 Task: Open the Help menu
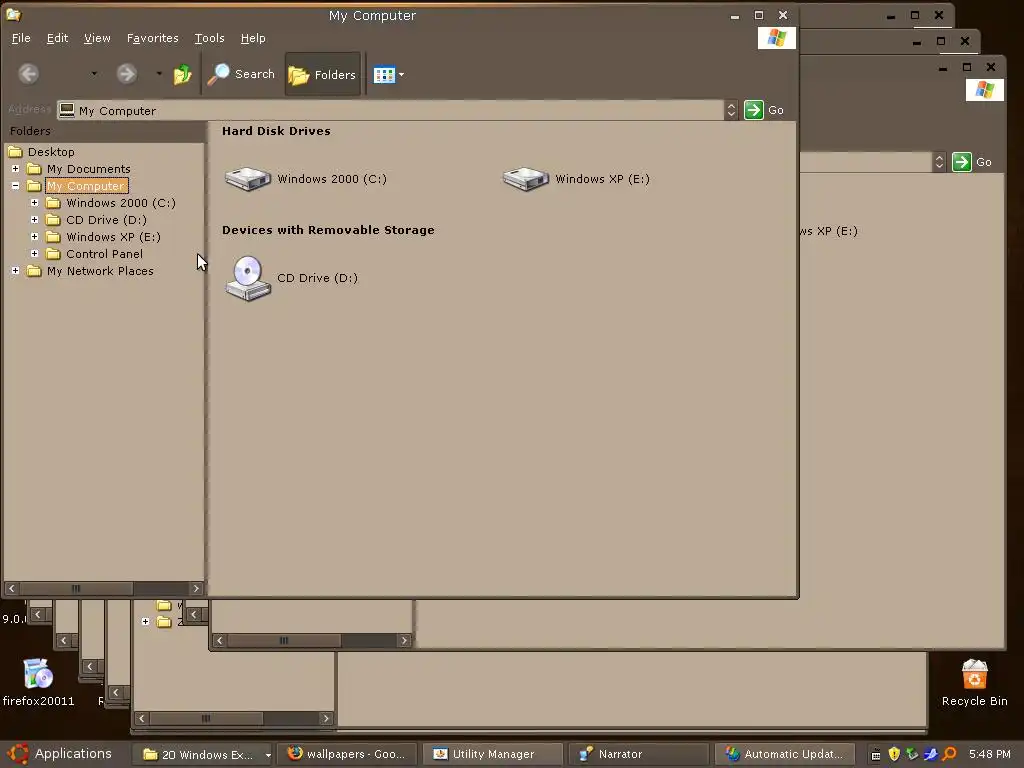click(x=253, y=39)
